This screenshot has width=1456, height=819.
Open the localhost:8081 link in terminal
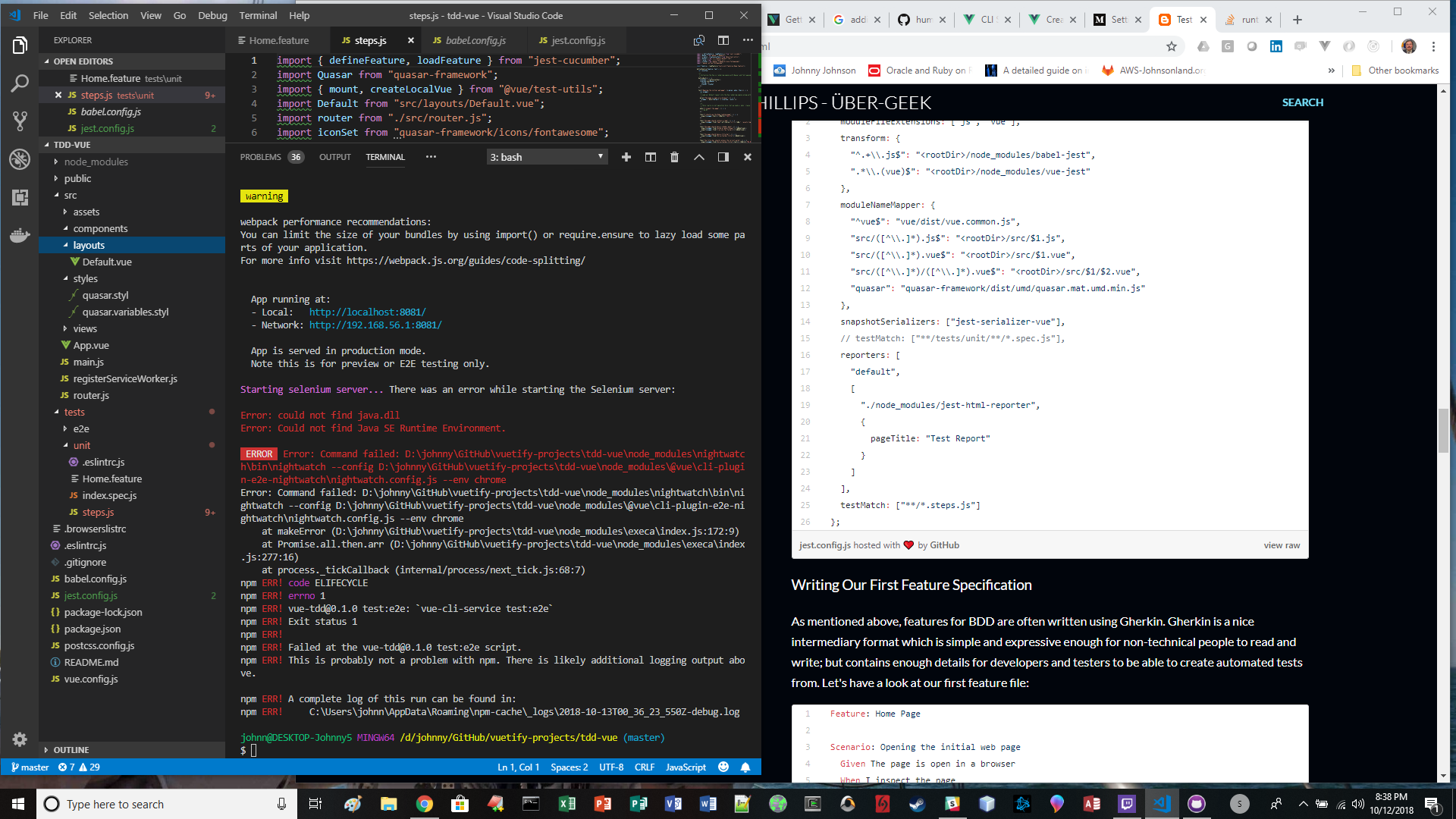tap(367, 312)
